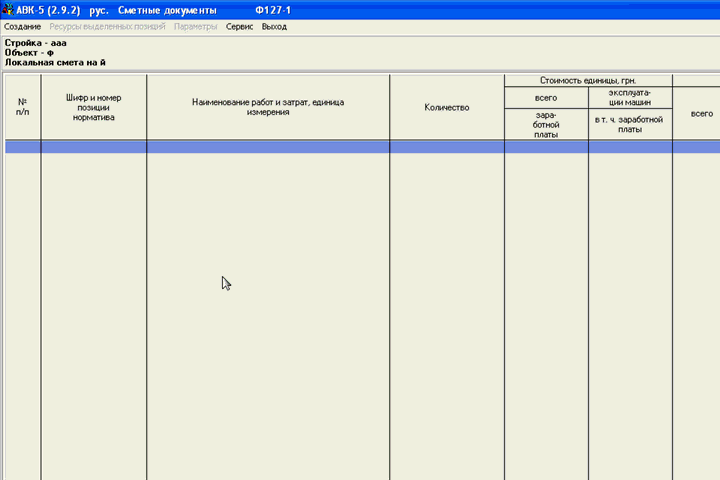Click the эксплуатации машин column subheader
The height and width of the screenshot is (480, 720).
click(630, 97)
